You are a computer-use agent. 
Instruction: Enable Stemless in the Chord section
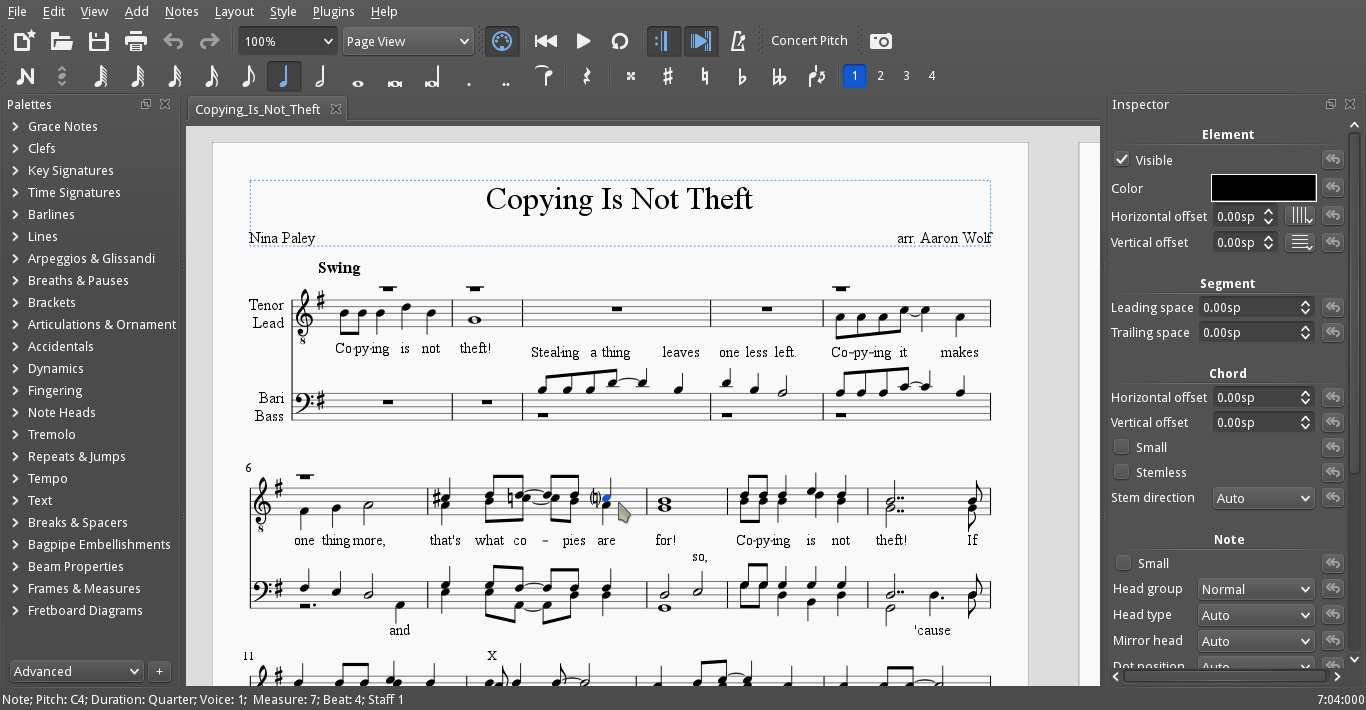pos(1122,471)
